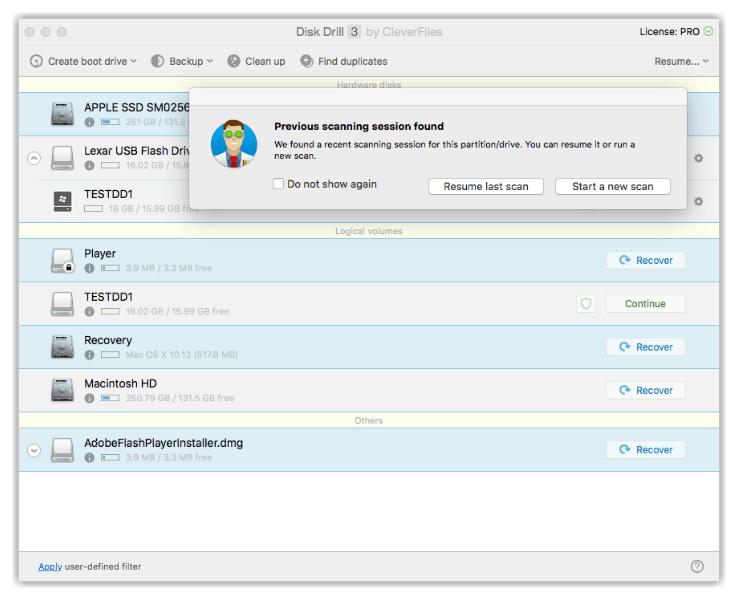This screenshot has width=740, height=602.
Task: Click the Others section header
Action: (369, 420)
